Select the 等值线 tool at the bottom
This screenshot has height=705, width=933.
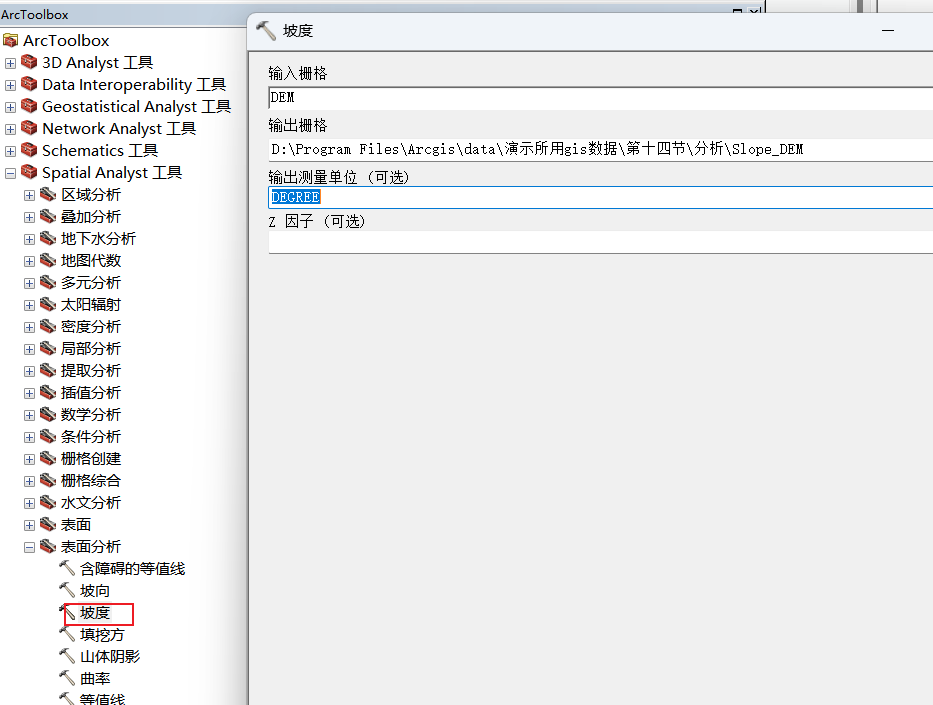102,699
